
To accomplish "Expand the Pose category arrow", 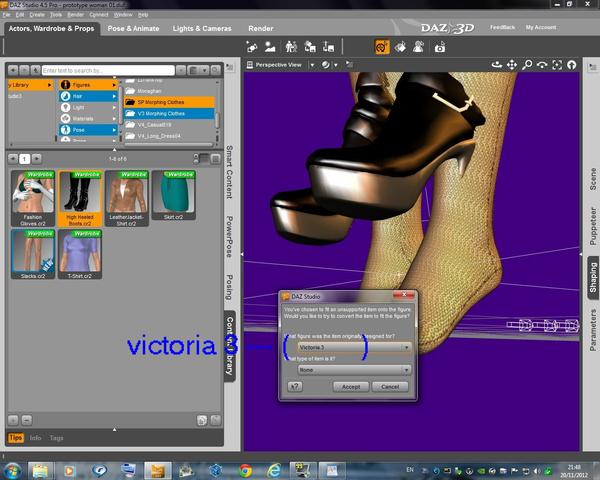I will point(114,130).
